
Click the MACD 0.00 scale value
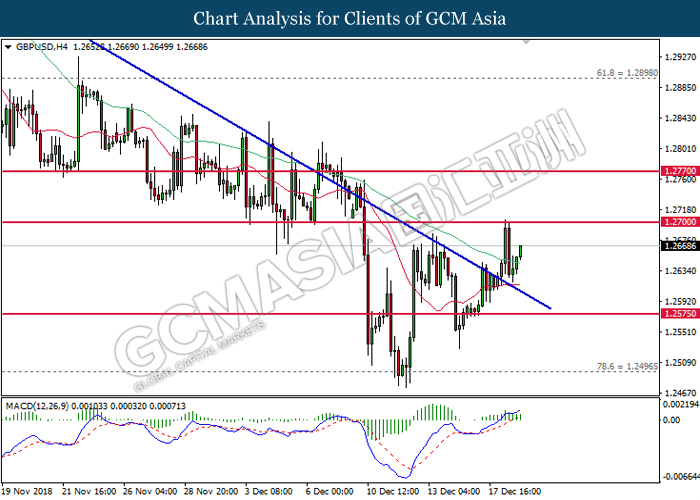[671, 420]
